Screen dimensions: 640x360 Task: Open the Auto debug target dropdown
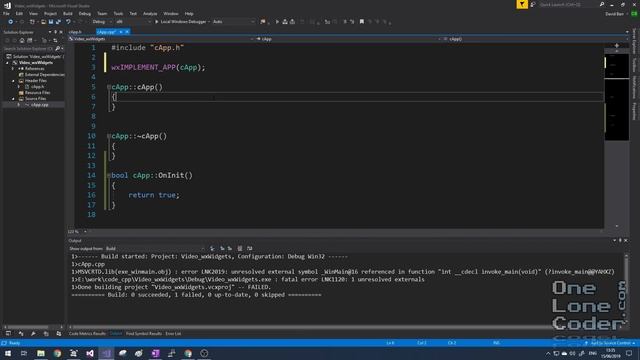[233, 22]
